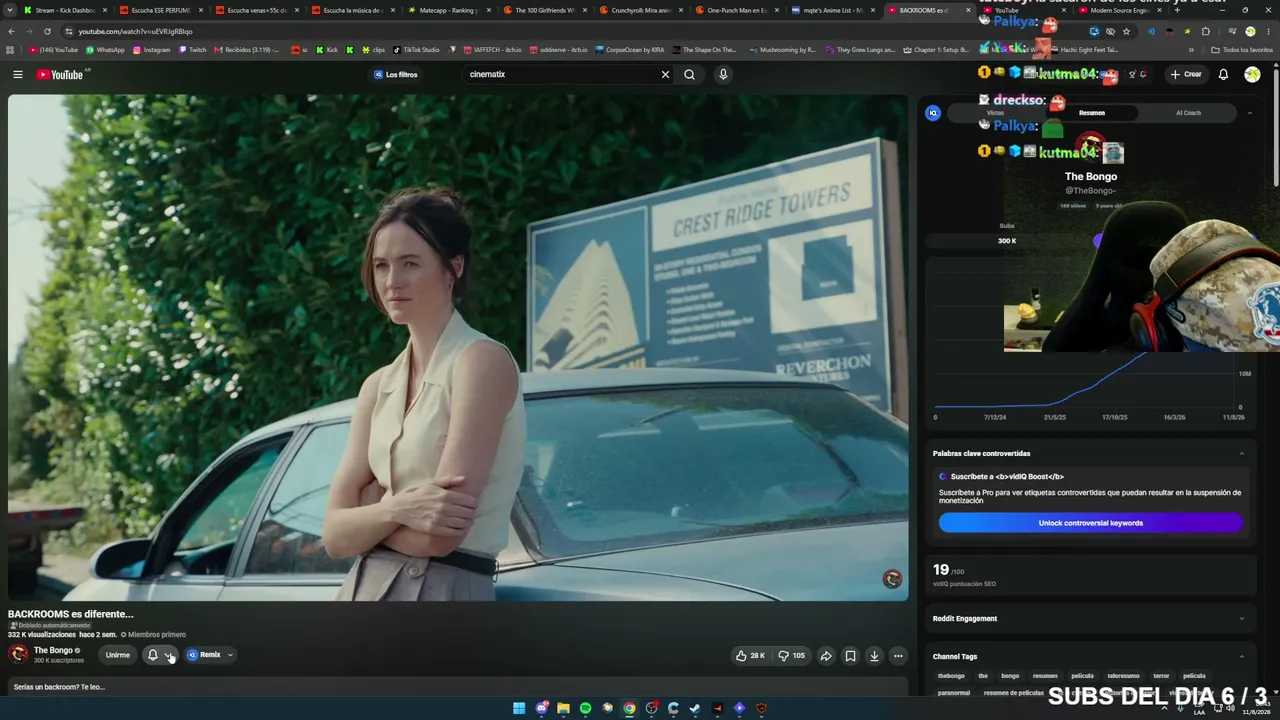Click the 'thebongo' channel tag

951,676
